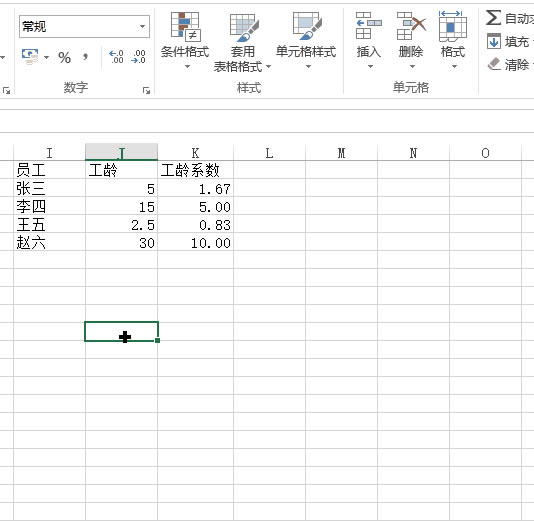Viewport: 534px width, 521px height.
Task: Open 单元格样式 cell styles gallery
Action: coord(307,26)
